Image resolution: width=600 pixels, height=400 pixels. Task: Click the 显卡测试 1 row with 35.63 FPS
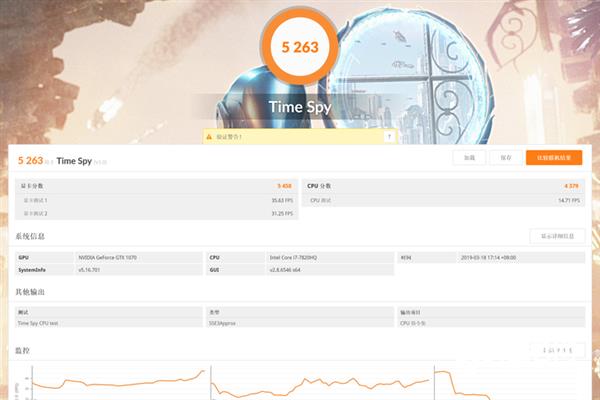click(x=156, y=200)
